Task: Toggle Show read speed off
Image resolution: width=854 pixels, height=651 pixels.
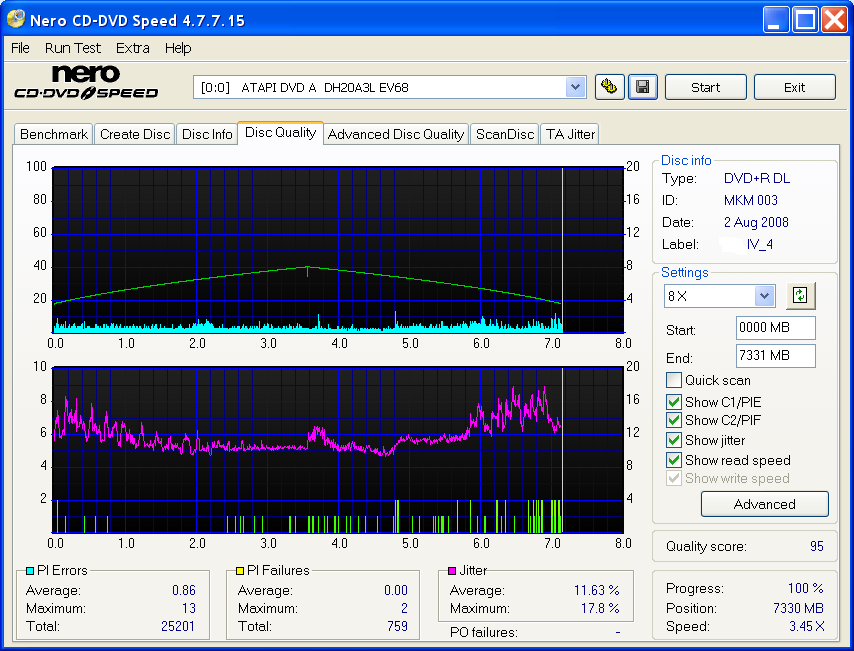Action: tap(673, 460)
